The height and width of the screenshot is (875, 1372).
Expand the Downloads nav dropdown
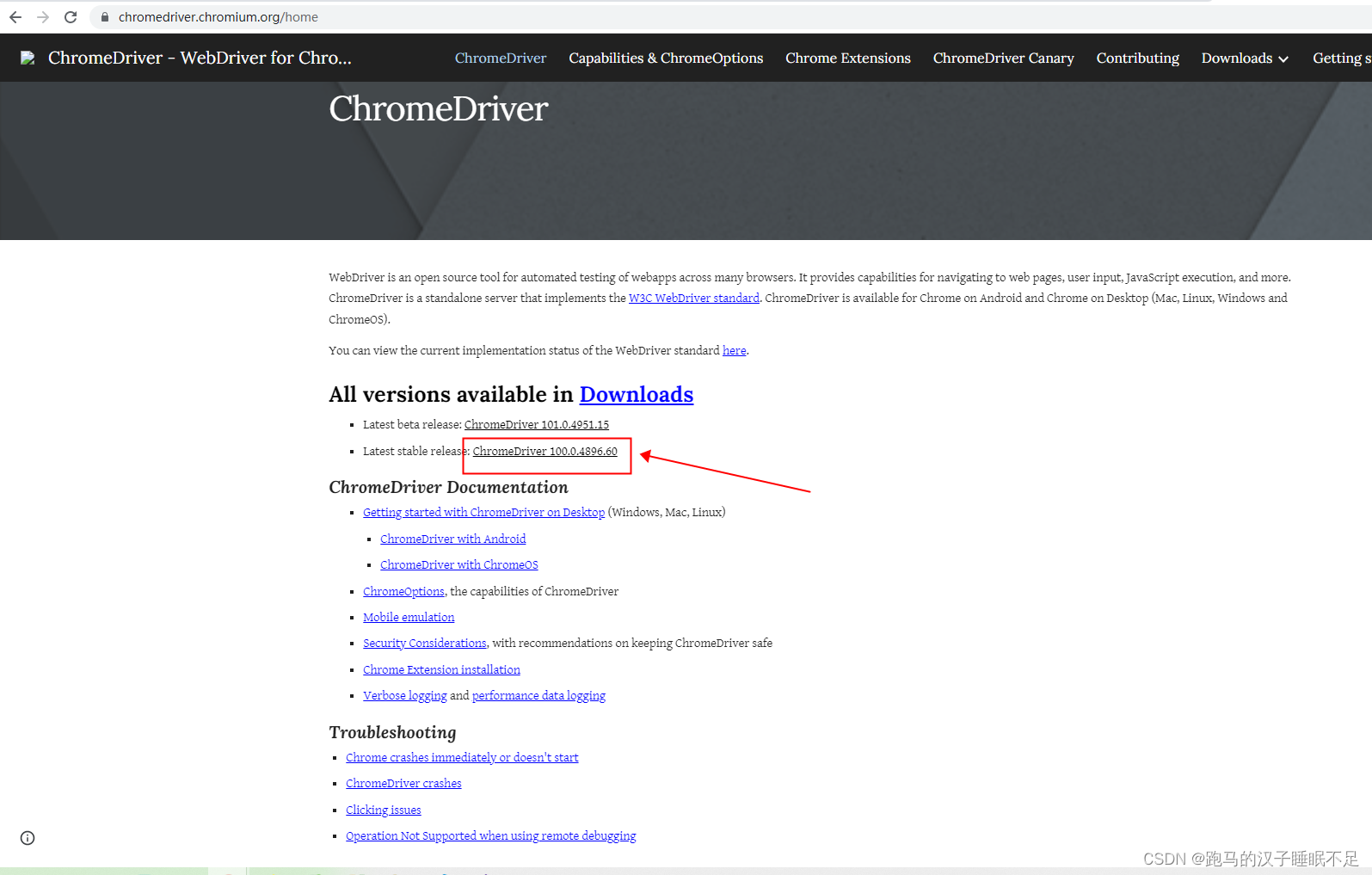(x=1245, y=58)
